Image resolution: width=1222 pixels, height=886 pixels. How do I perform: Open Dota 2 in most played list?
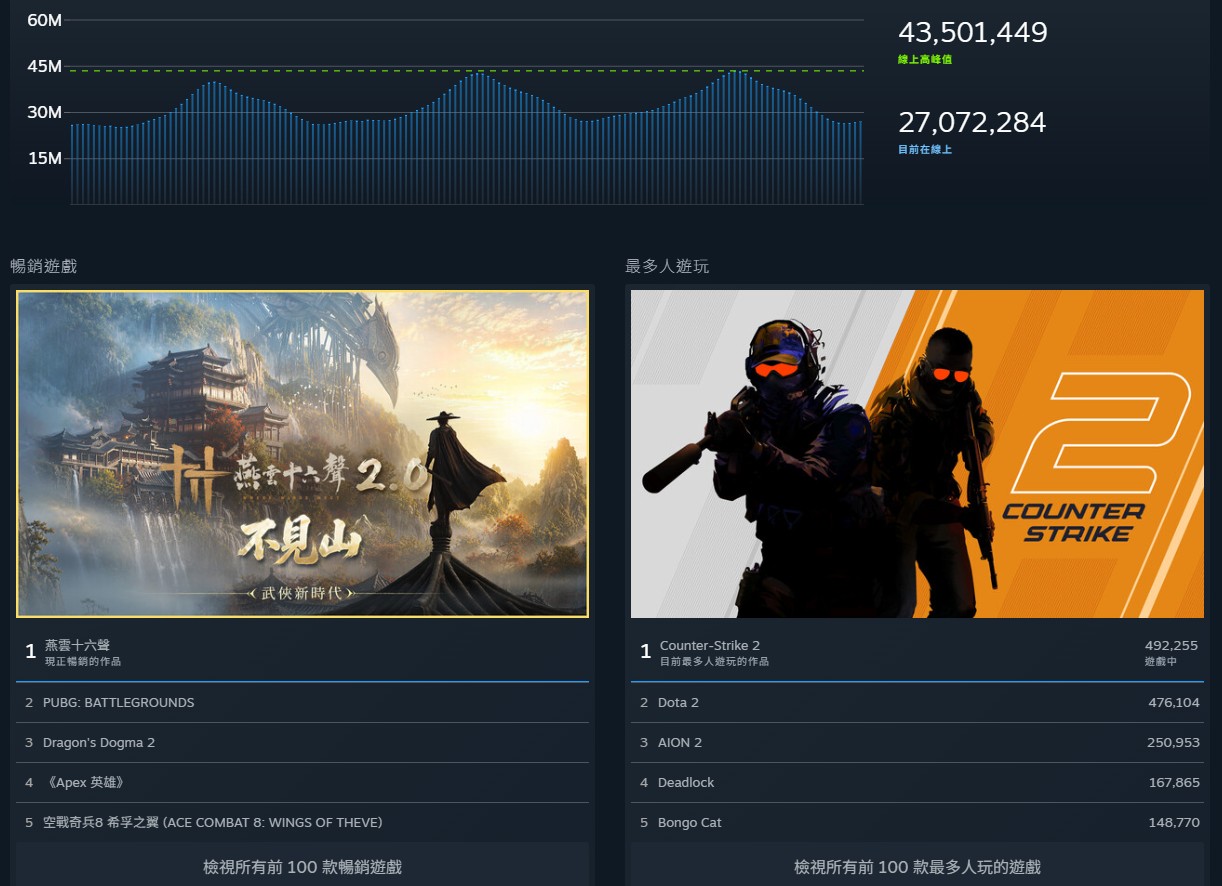pos(917,703)
